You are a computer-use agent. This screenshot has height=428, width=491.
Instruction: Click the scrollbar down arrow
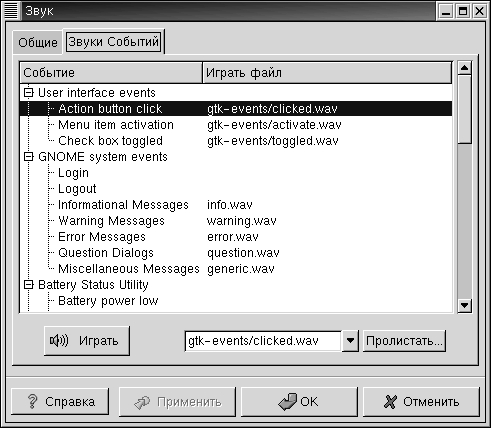pyautogui.click(x=464, y=305)
